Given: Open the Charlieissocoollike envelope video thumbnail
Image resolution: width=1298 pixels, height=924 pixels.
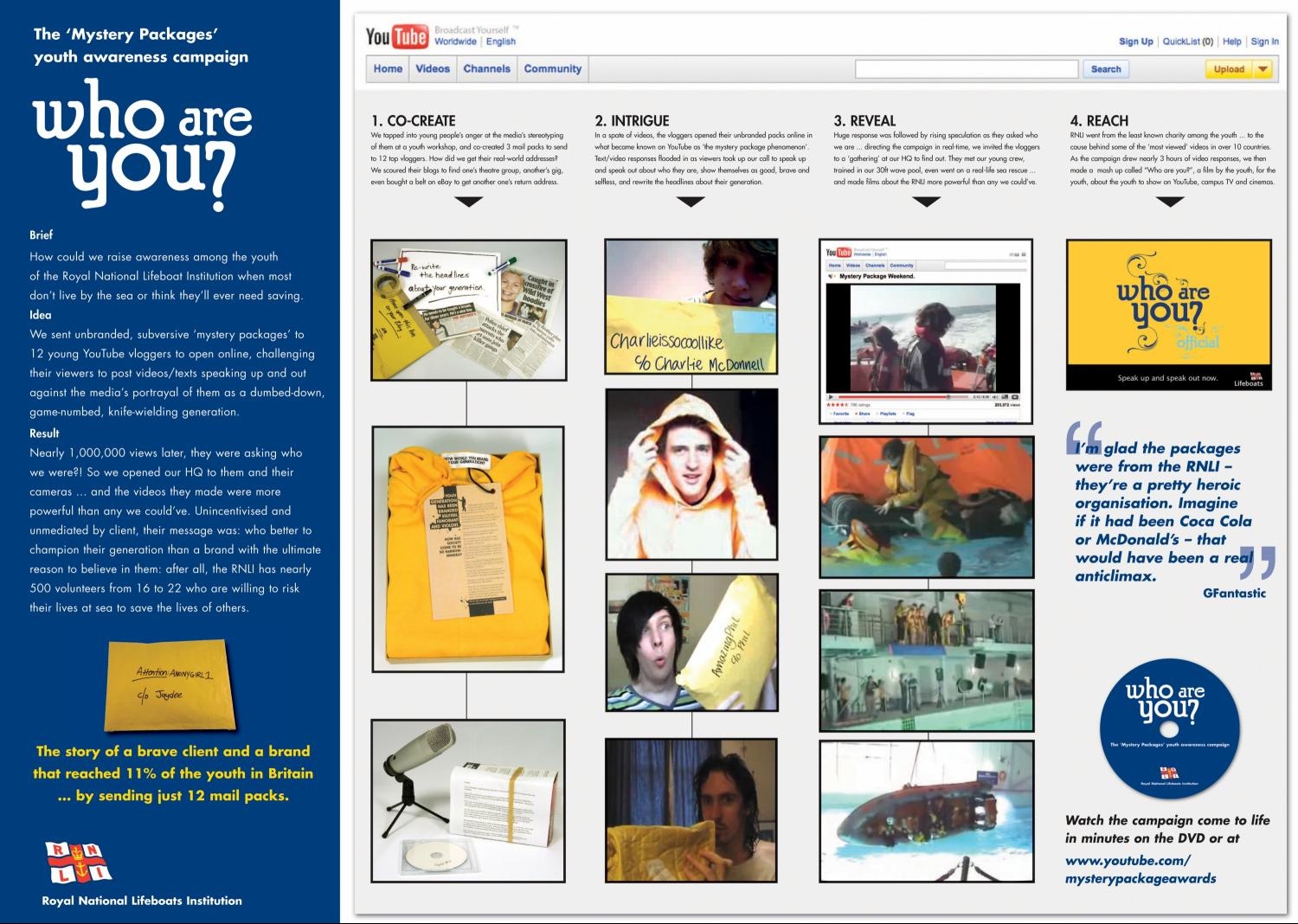Looking at the screenshot, I should click(691, 307).
